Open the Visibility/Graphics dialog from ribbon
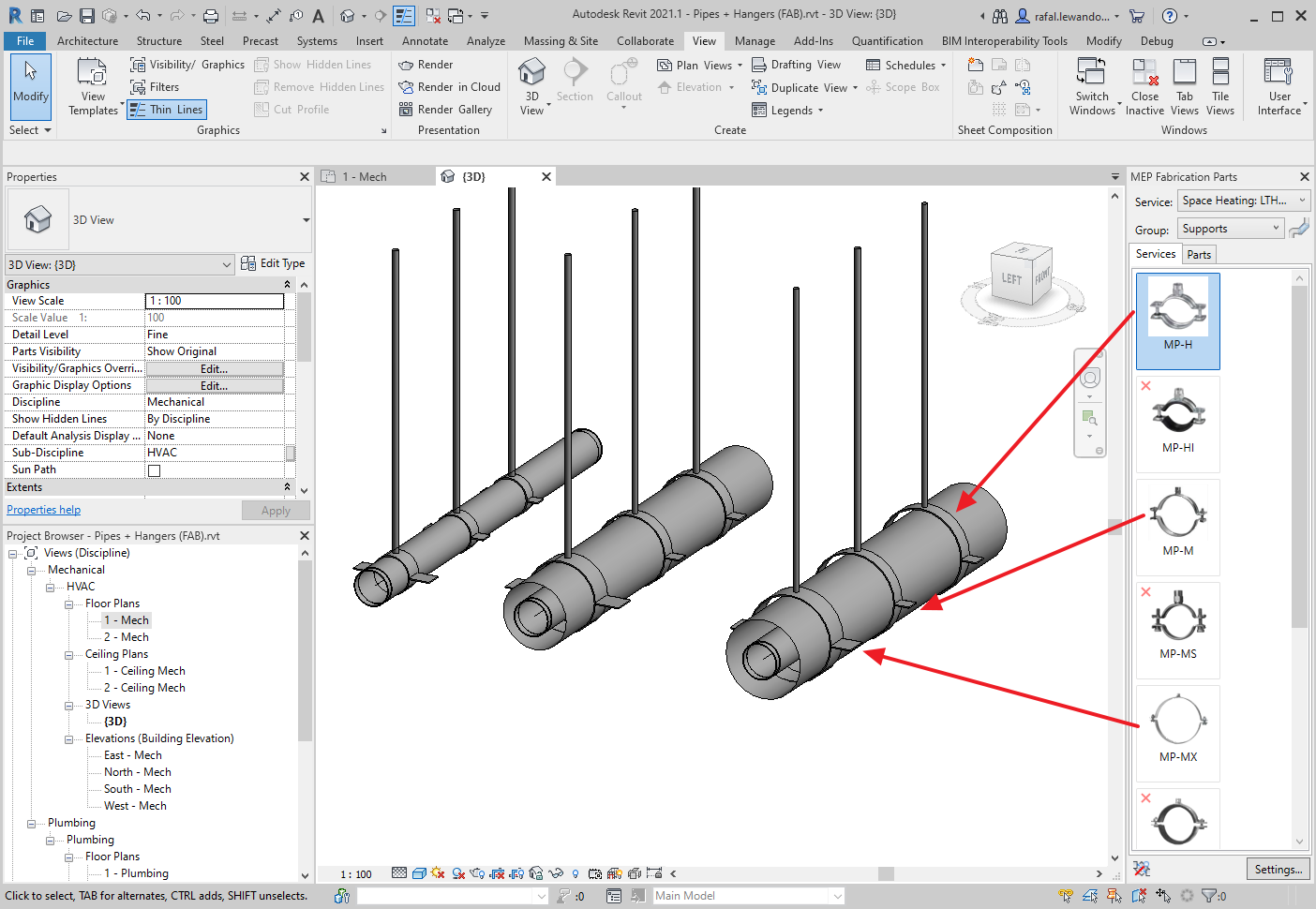The height and width of the screenshot is (909, 1316). pos(187,65)
